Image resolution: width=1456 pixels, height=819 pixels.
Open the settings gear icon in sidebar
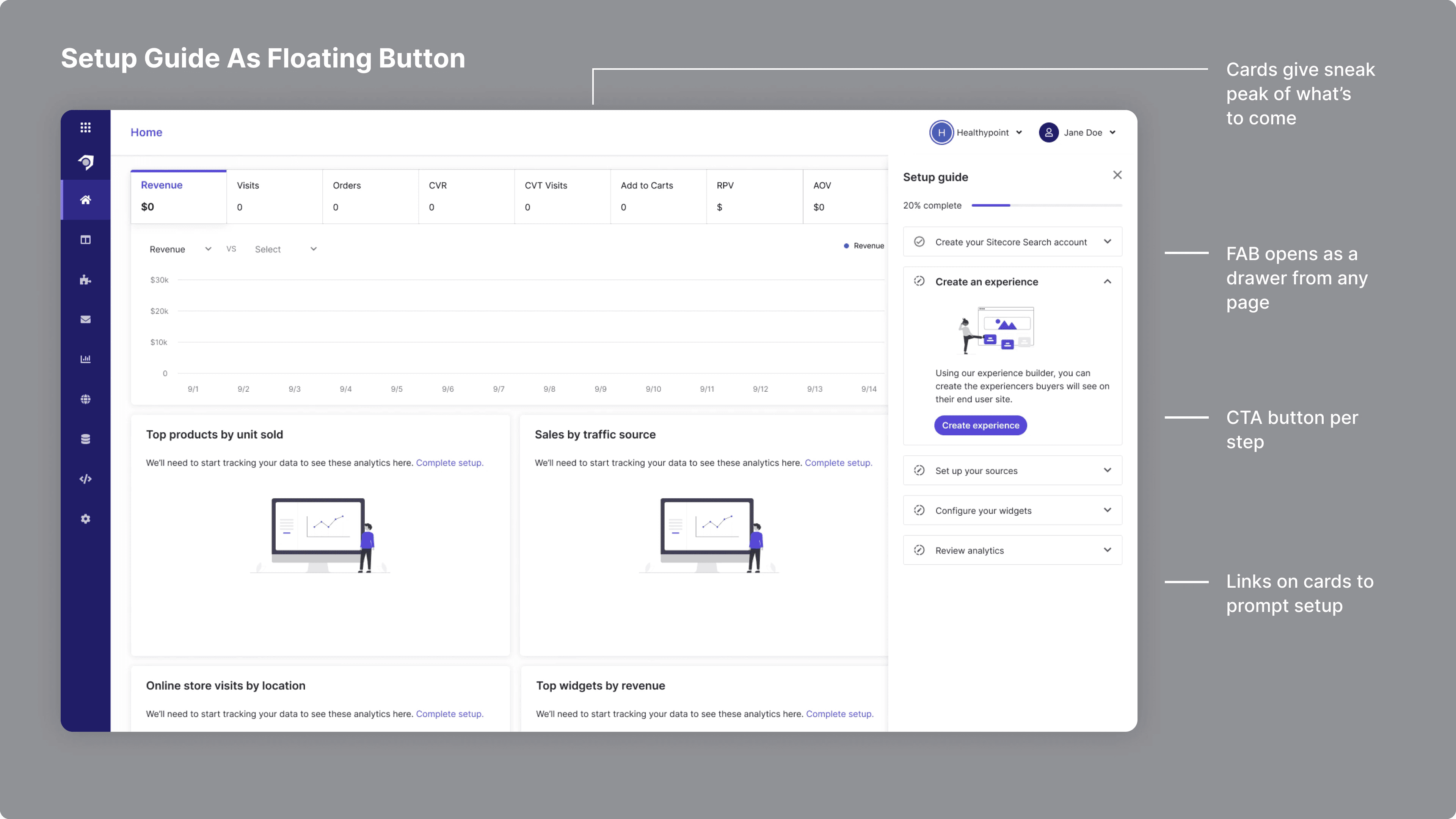coord(85,519)
